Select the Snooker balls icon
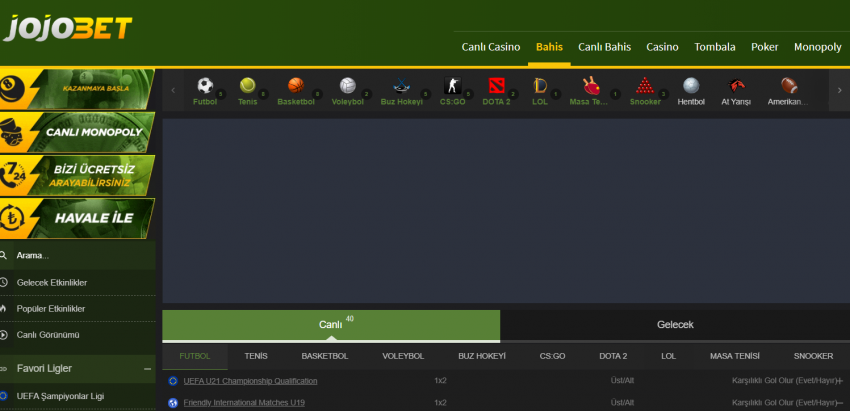 click(x=645, y=85)
